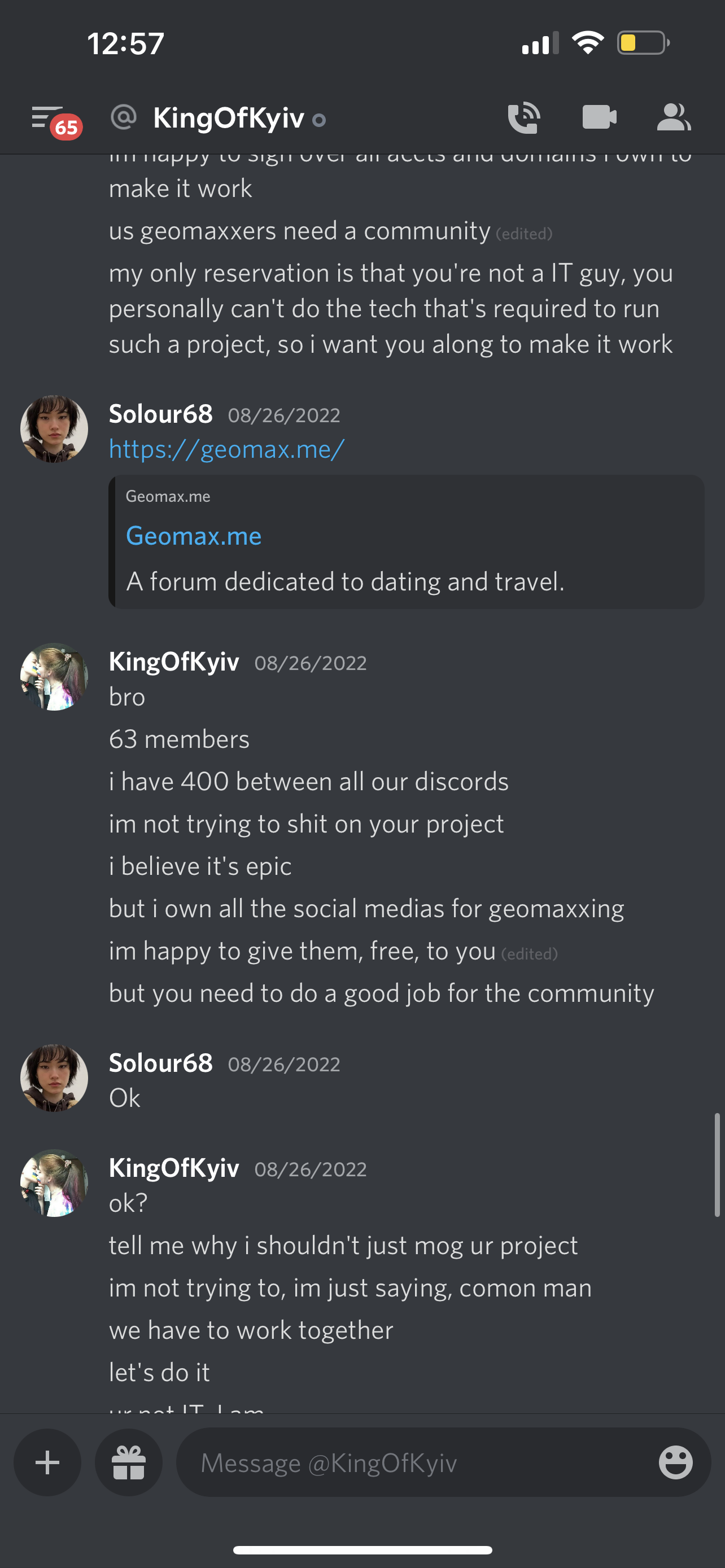Tap the 65 unread notifications badge
The height and width of the screenshot is (1568, 725).
click(67, 127)
